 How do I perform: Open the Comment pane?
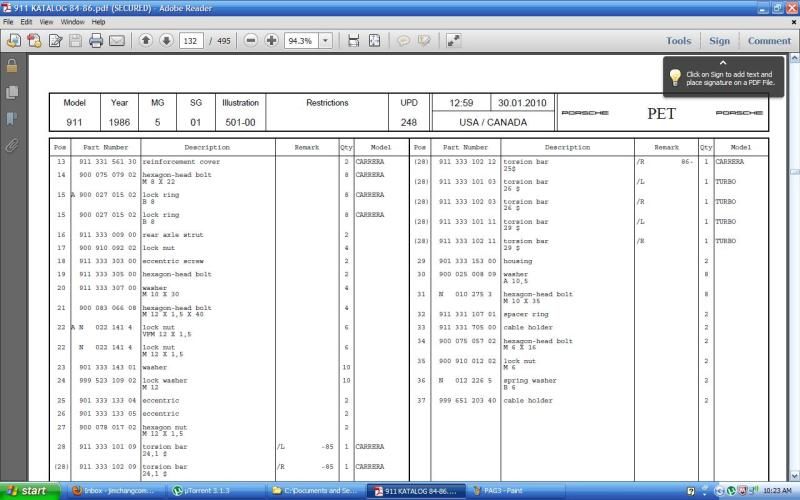769,41
